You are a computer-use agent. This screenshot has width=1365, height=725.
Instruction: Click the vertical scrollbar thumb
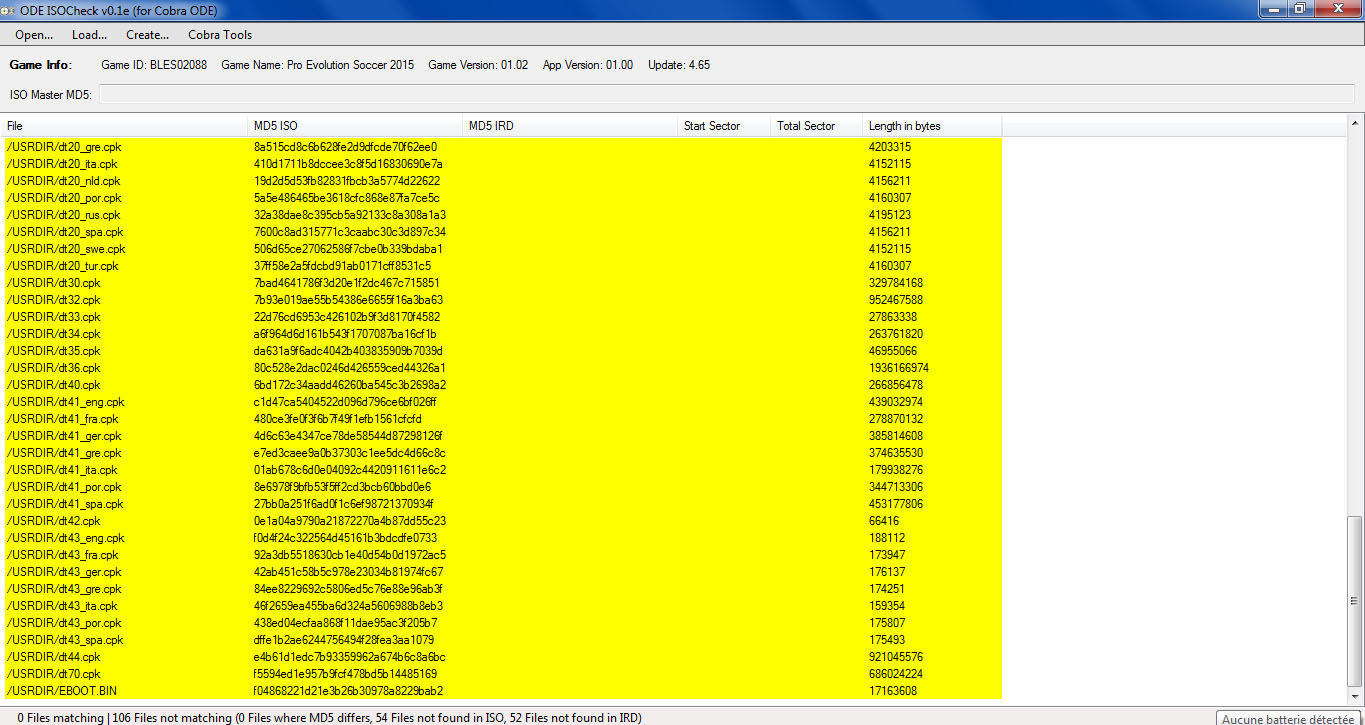(x=1355, y=600)
